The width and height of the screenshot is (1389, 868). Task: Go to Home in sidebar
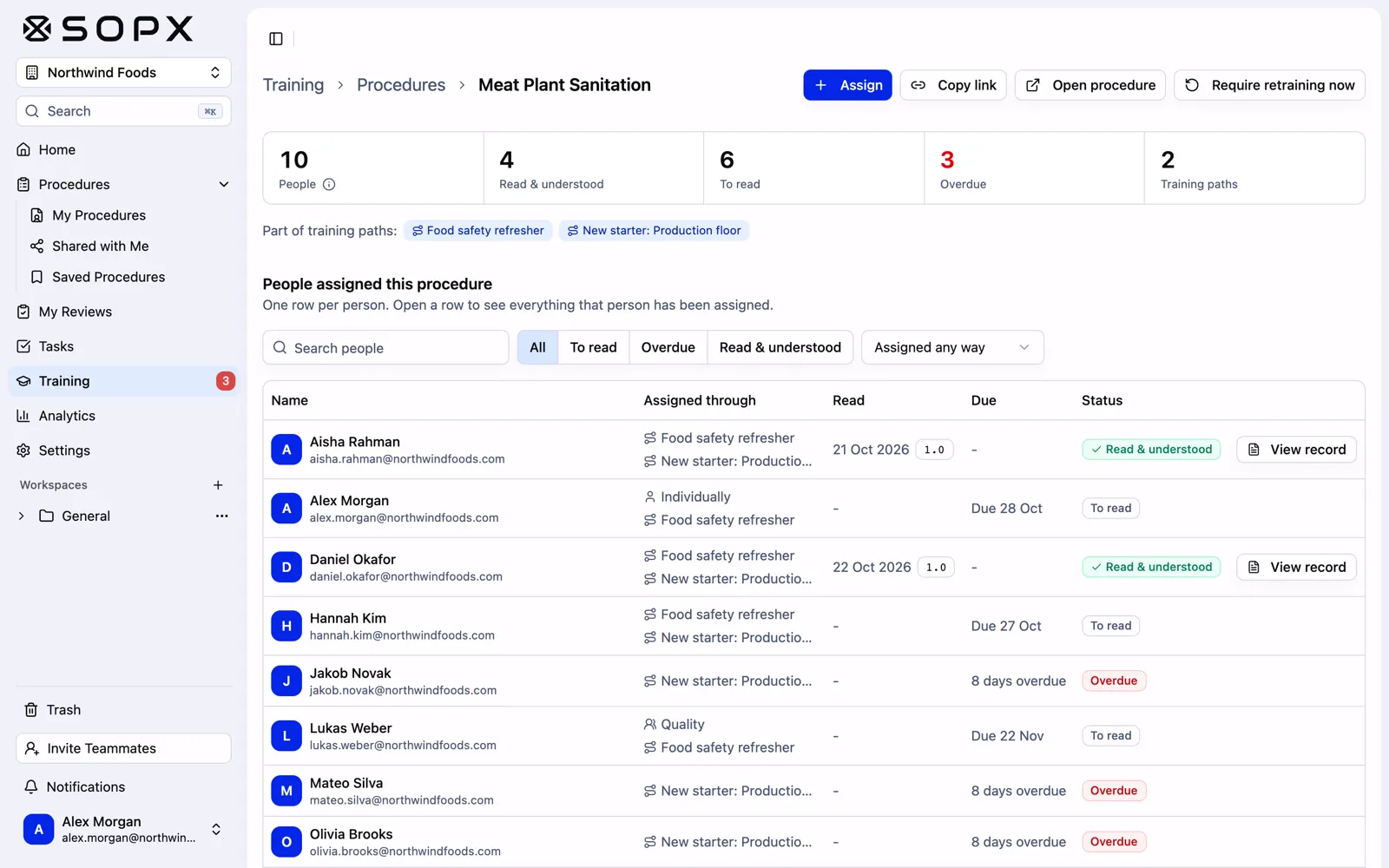tap(123, 150)
